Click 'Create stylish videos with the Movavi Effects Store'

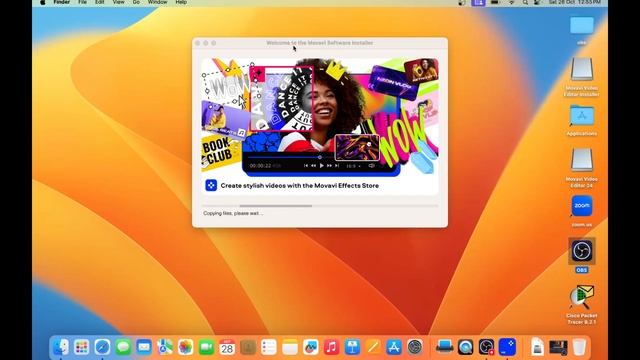pyautogui.click(x=300, y=185)
